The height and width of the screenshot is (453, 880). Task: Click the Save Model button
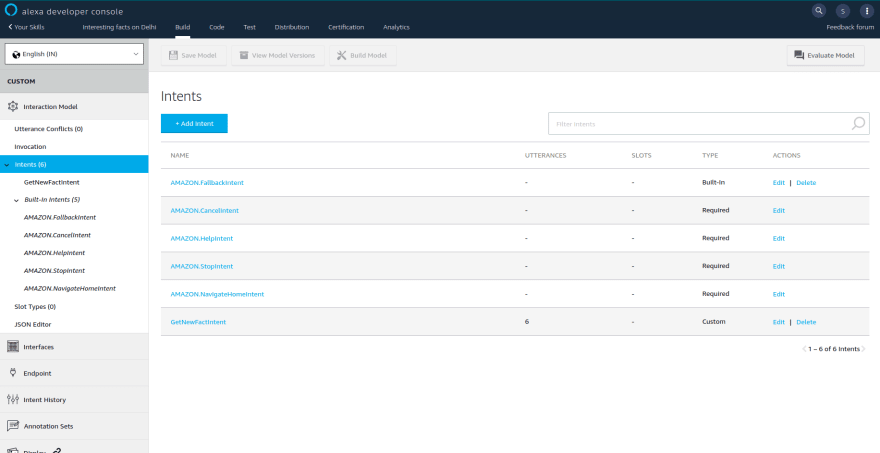(194, 56)
